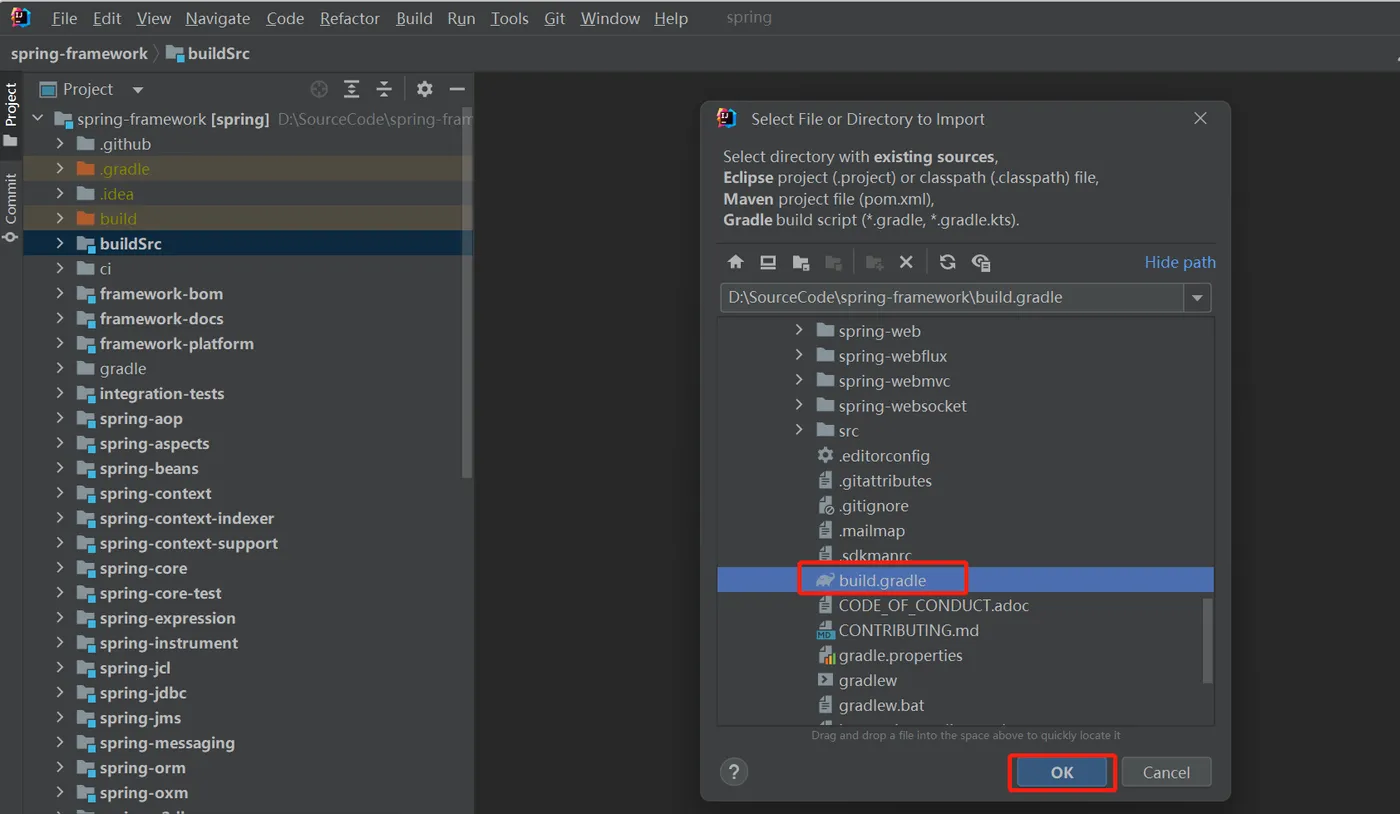The width and height of the screenshot is (1400, 814).
Task: Click the Home directory icon in import dialog
Action: coord(736,262)
